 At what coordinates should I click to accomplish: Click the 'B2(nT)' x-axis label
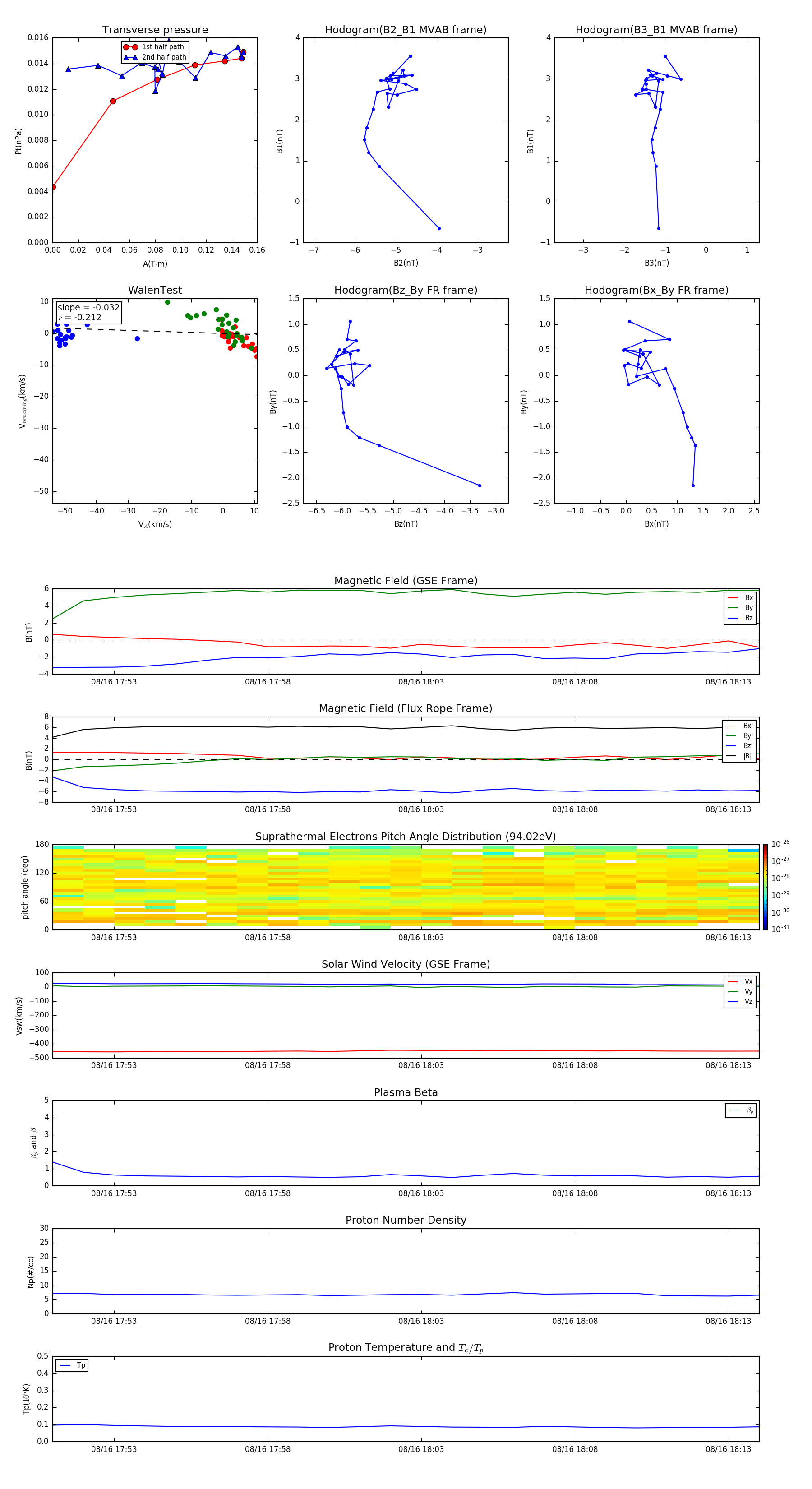click(x=406, y=263)
